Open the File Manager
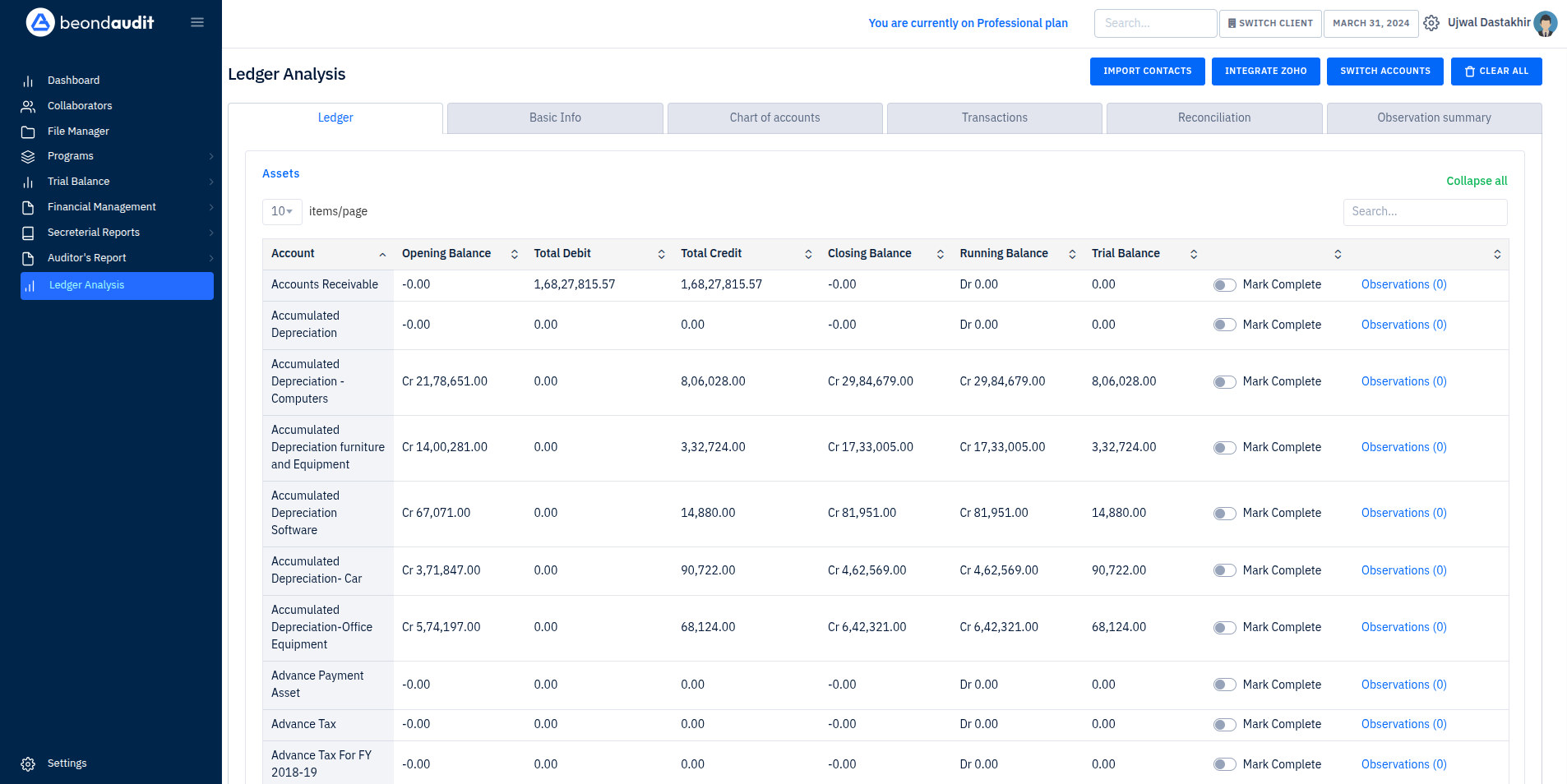1567x784 pixels. click(79, 131)
